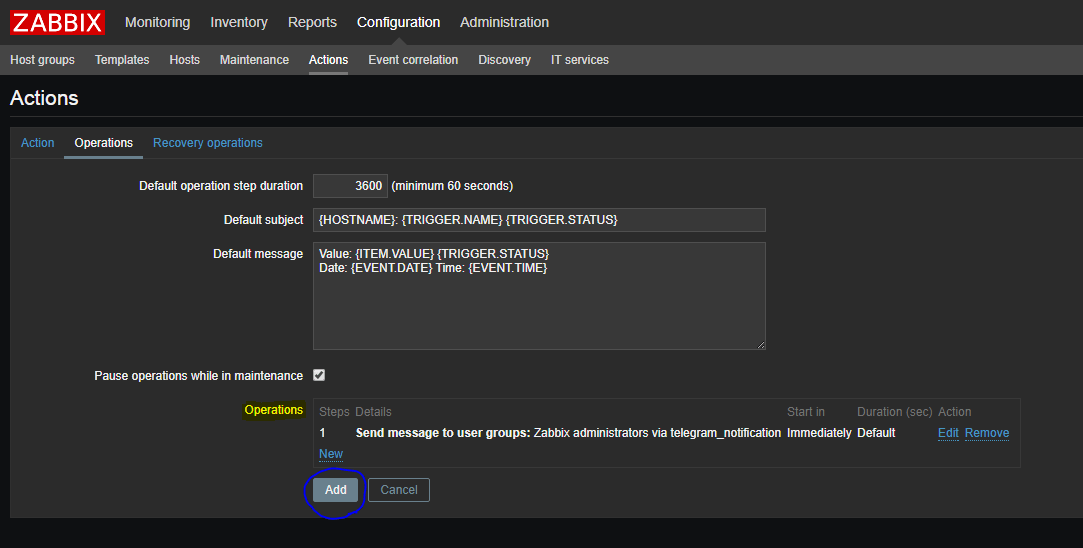Viewport: 1083px width, 548px height.
Task: Click the New operation link
Action: point(331,454)
